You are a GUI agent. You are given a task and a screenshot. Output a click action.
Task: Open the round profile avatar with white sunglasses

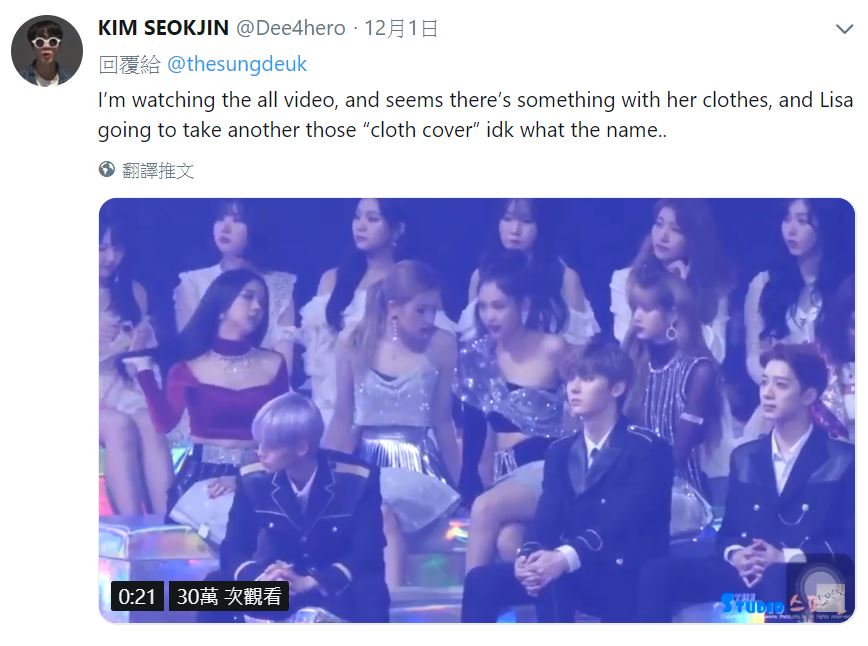[x=47, y=51]
